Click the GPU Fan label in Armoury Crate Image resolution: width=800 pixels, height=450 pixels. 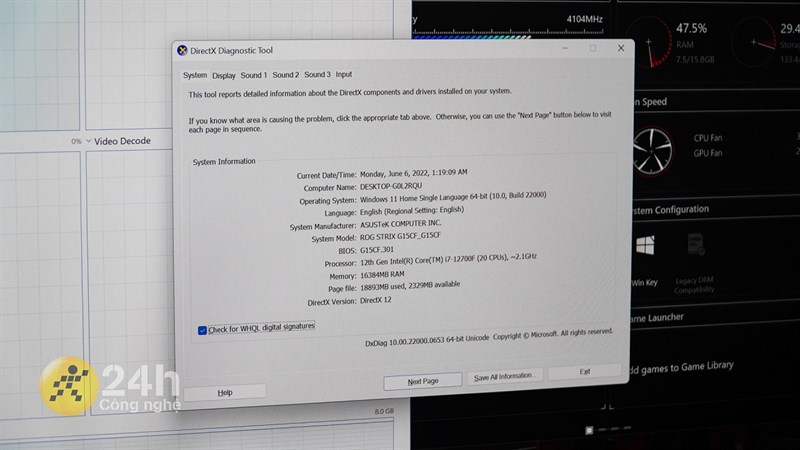click(708, 153)
